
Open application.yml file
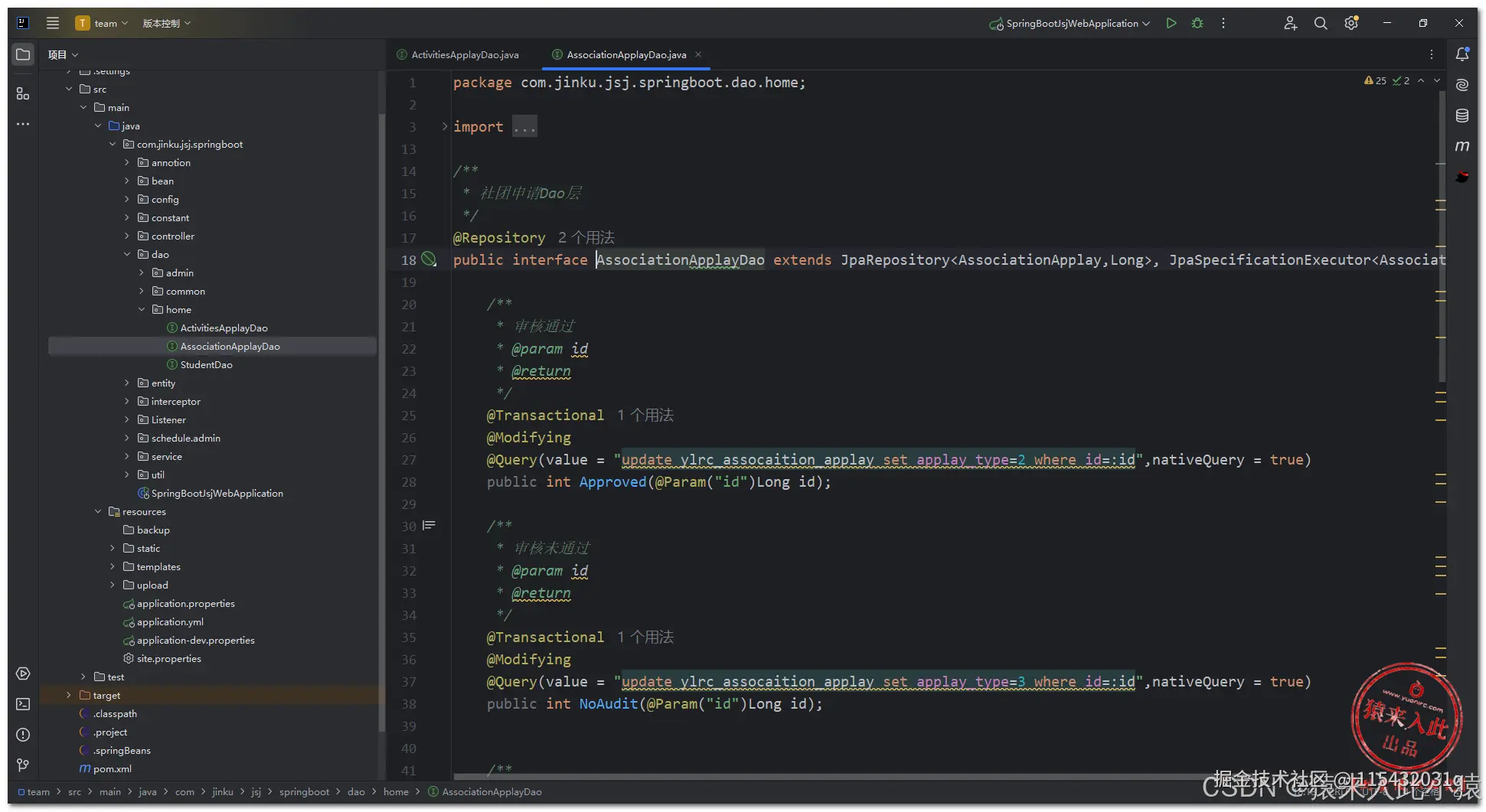(163, 621)
